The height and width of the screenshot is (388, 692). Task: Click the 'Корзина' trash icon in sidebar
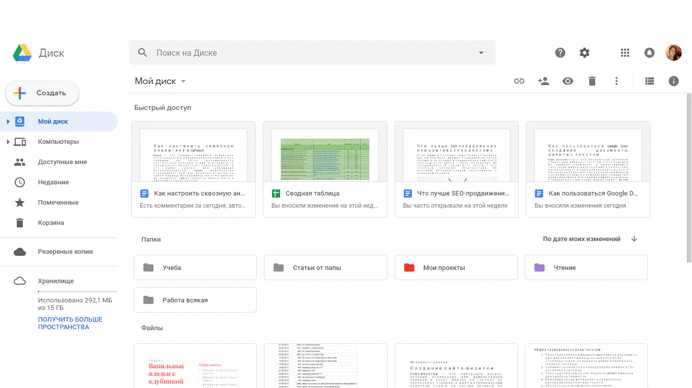click(x=20, y=223)
